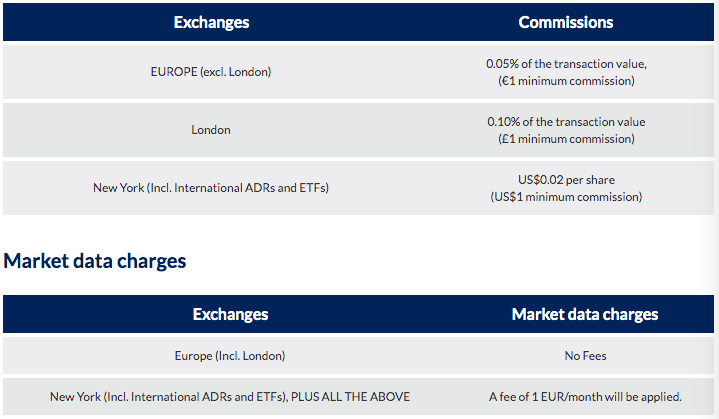
Task: Select the New York PLUS ALL THE ABOVE cell
Action: [x=230, y=397]
